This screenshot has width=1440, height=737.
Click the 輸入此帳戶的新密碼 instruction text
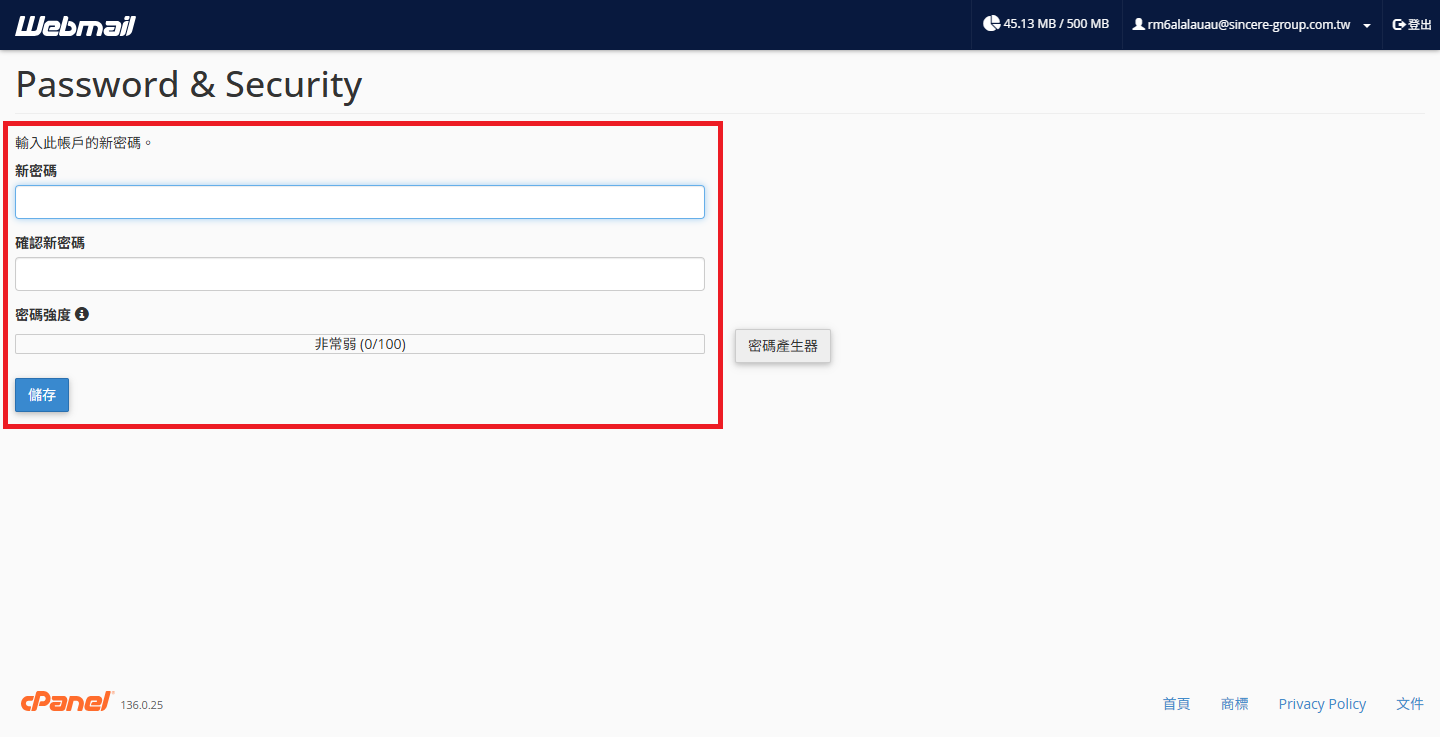[x=84, y=143]
